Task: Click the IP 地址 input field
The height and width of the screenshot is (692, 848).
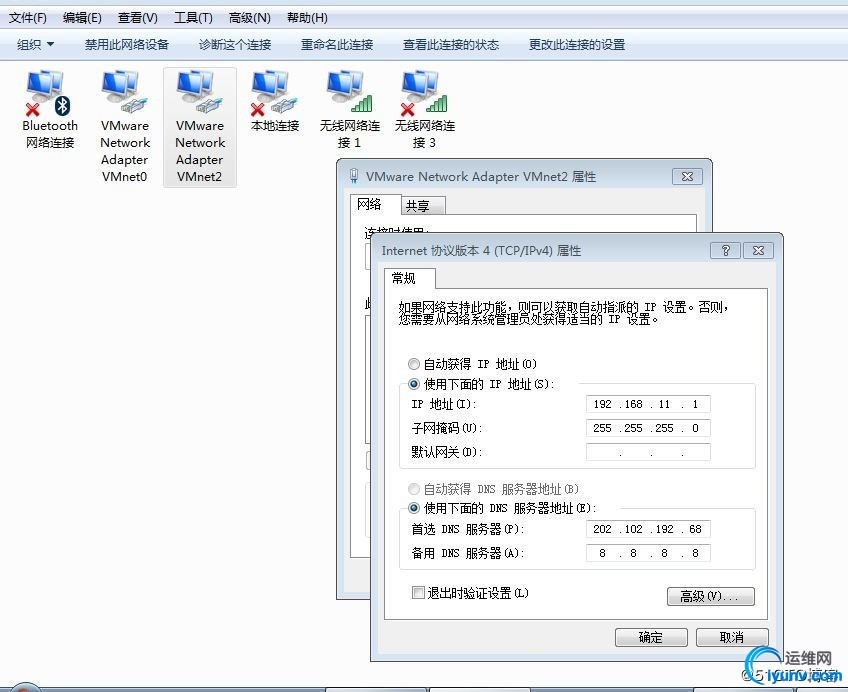Action: [648, 404]
